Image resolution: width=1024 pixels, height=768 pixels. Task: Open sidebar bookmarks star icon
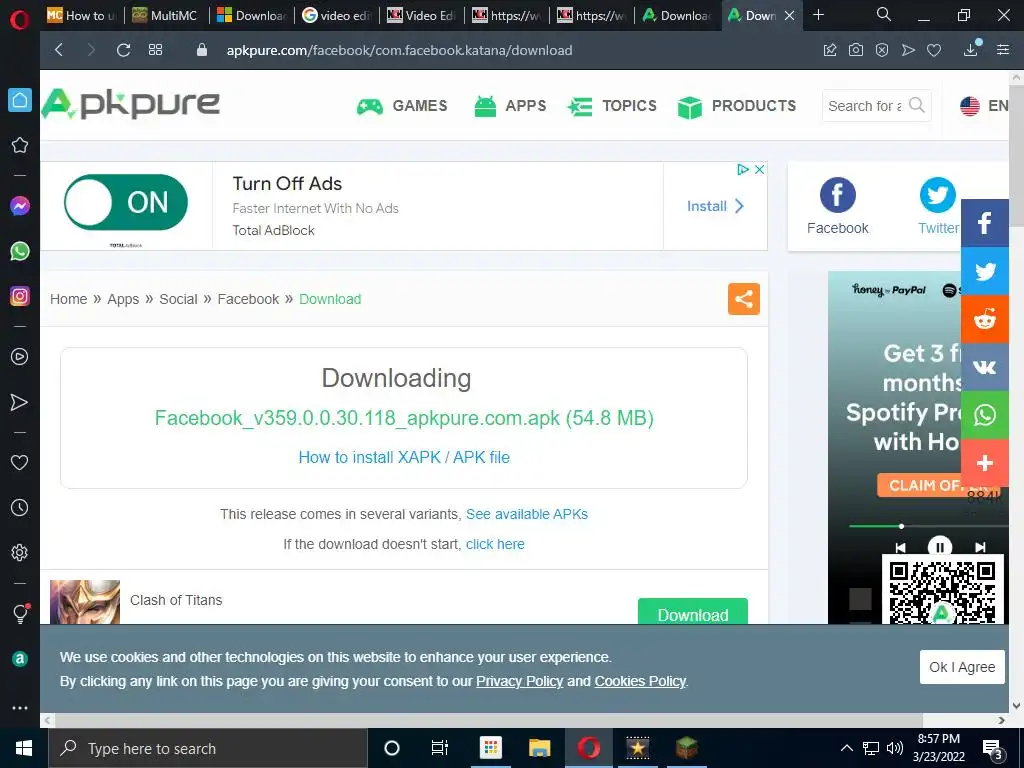coord(20,145)
